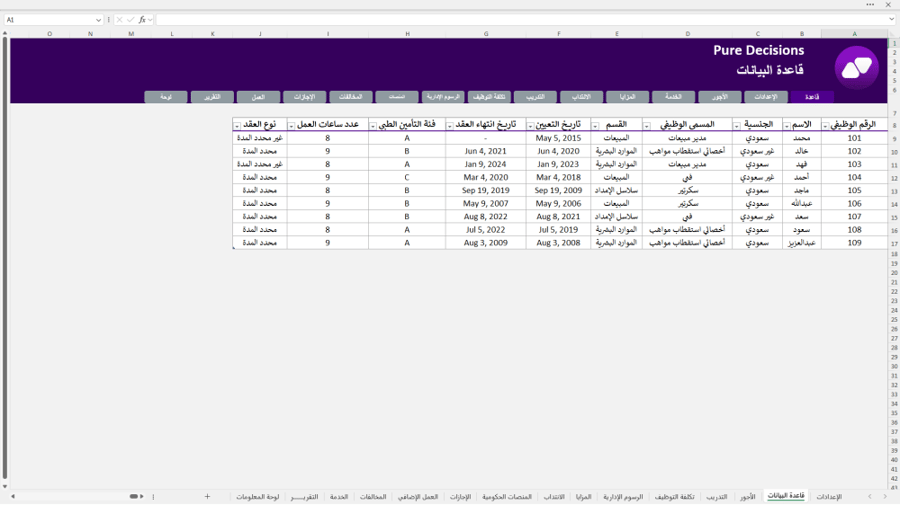Click inside the formula bar field

coord(521,20)
